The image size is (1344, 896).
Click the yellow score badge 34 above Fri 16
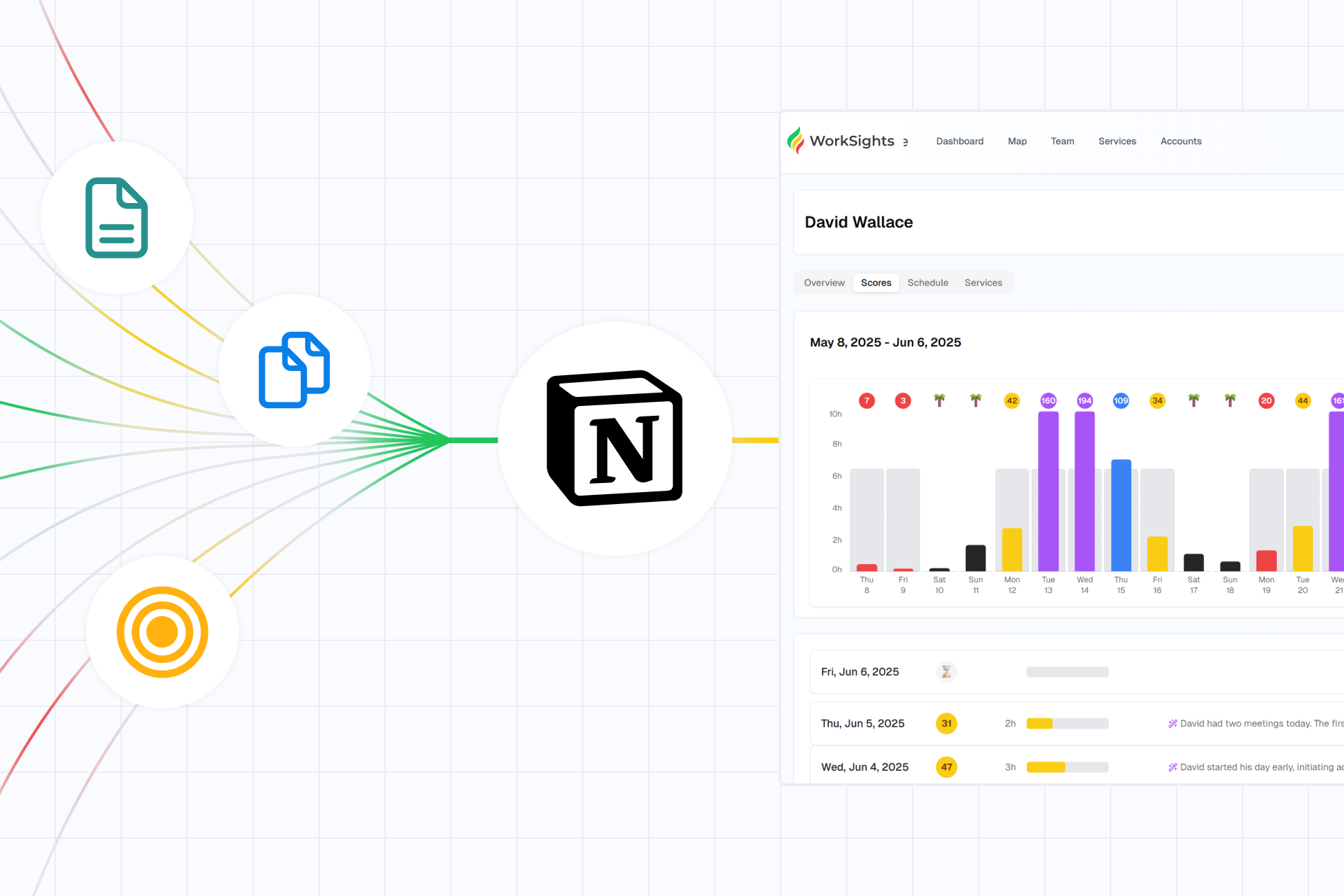[x=1158, y=401]
